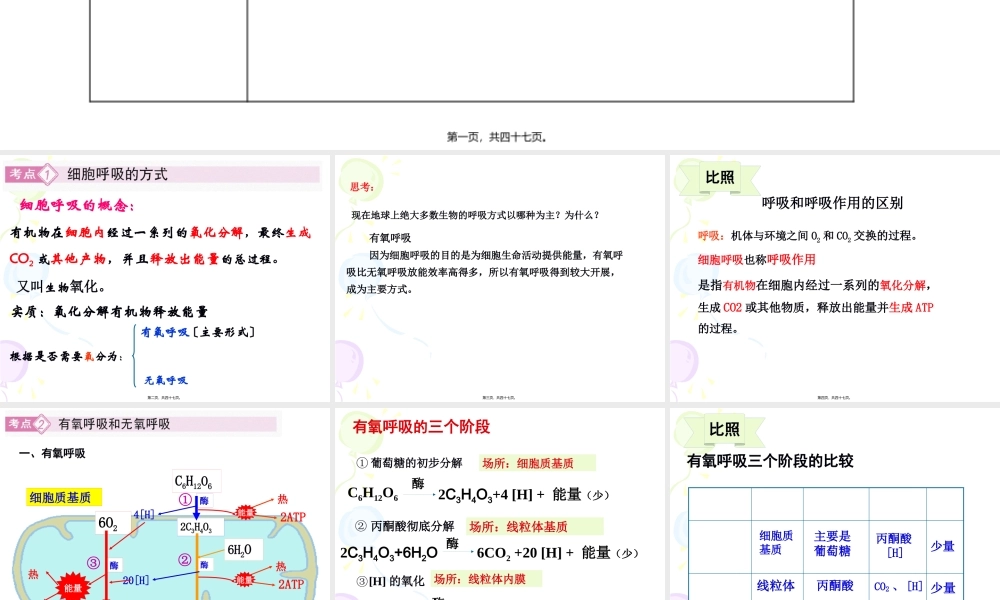Open the 思考 question slide
1000x600 pixels.
coord(500,278)
